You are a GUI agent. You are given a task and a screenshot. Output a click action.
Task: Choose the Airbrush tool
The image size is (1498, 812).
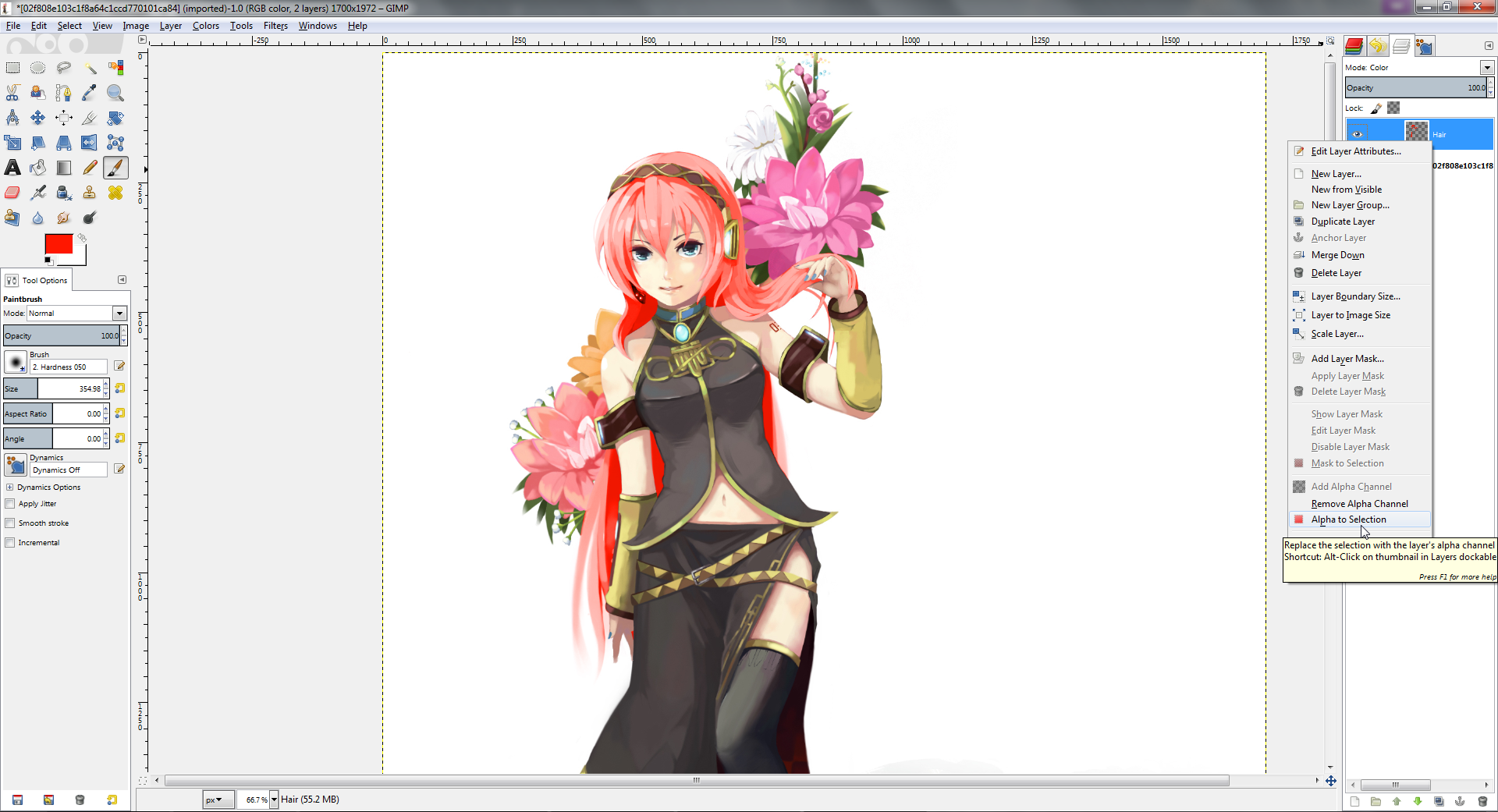(x=38, y=193)
